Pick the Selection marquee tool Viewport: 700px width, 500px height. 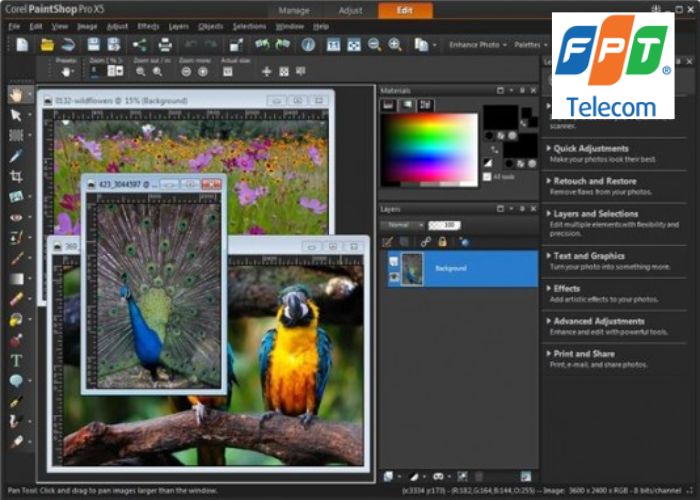(16, 135)
